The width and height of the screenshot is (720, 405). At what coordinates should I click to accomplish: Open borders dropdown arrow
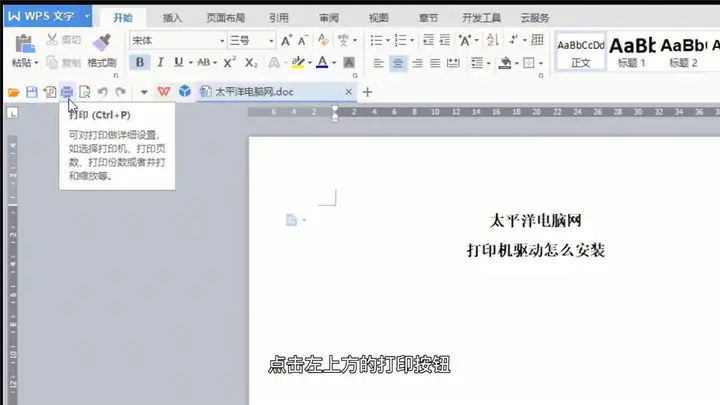(541, 63)
